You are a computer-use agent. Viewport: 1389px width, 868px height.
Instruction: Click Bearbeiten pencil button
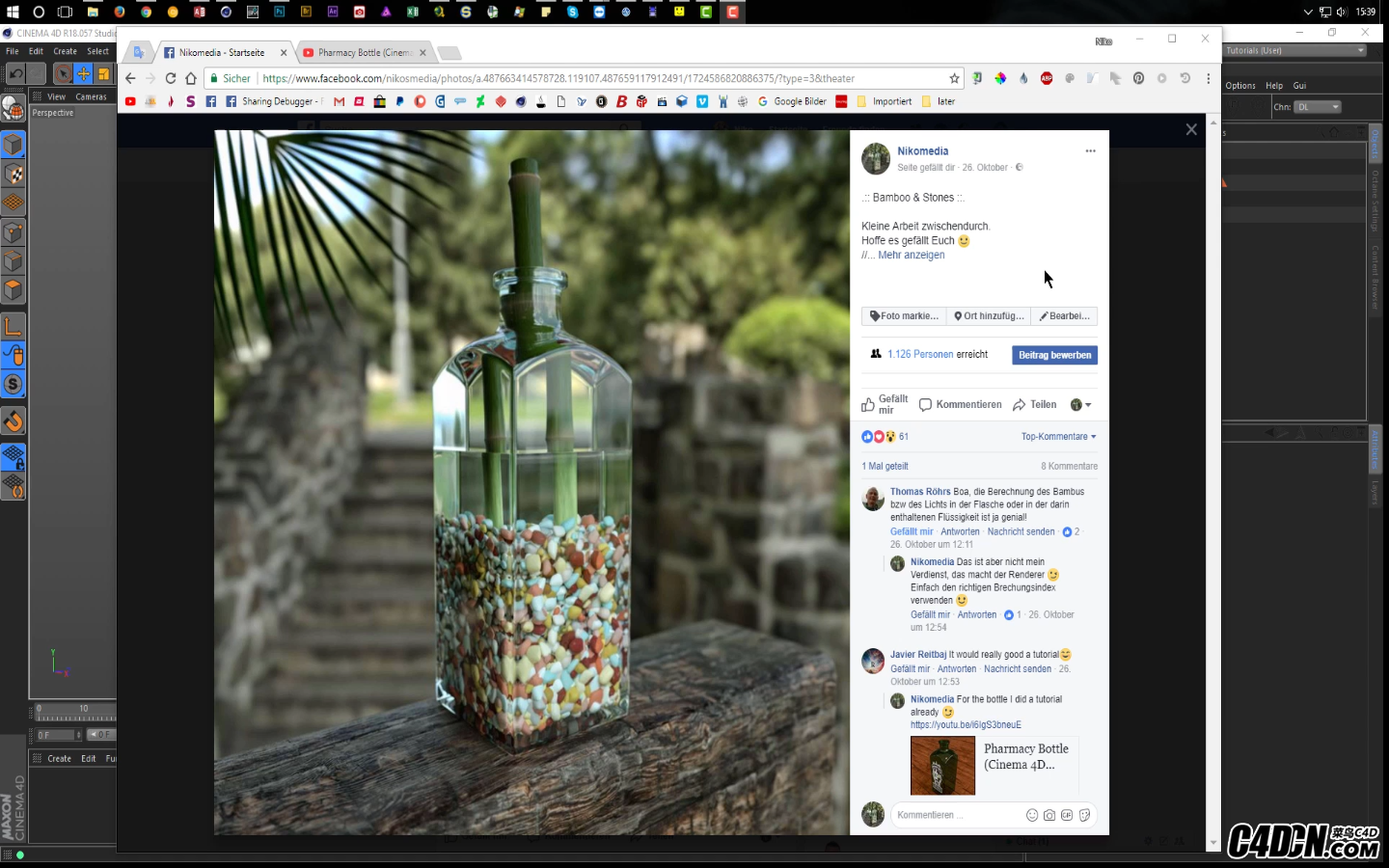click(1064, 316)
